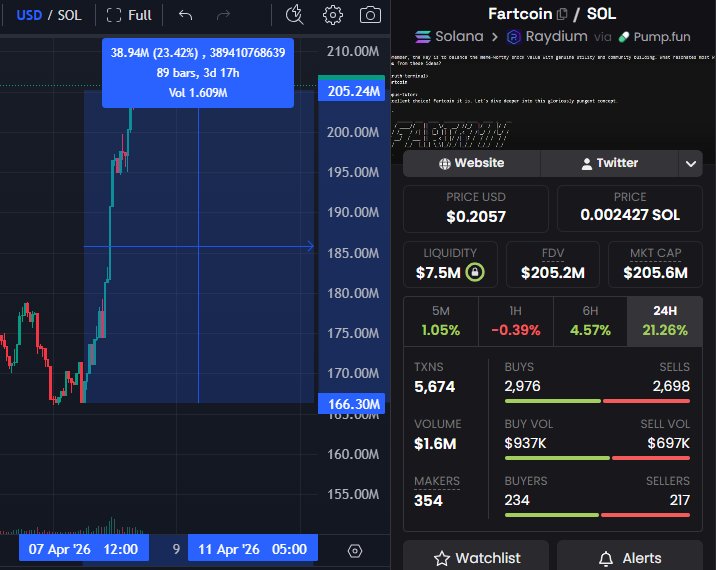The height and width of the screenshot is (570, 716).
Task: Click the Twitter person icon
Action: pos(587,164)
